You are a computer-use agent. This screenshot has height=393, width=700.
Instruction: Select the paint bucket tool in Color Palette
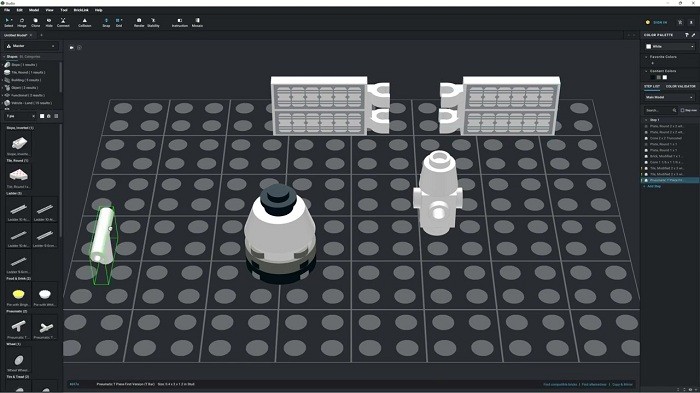click(x=687, y=35)
